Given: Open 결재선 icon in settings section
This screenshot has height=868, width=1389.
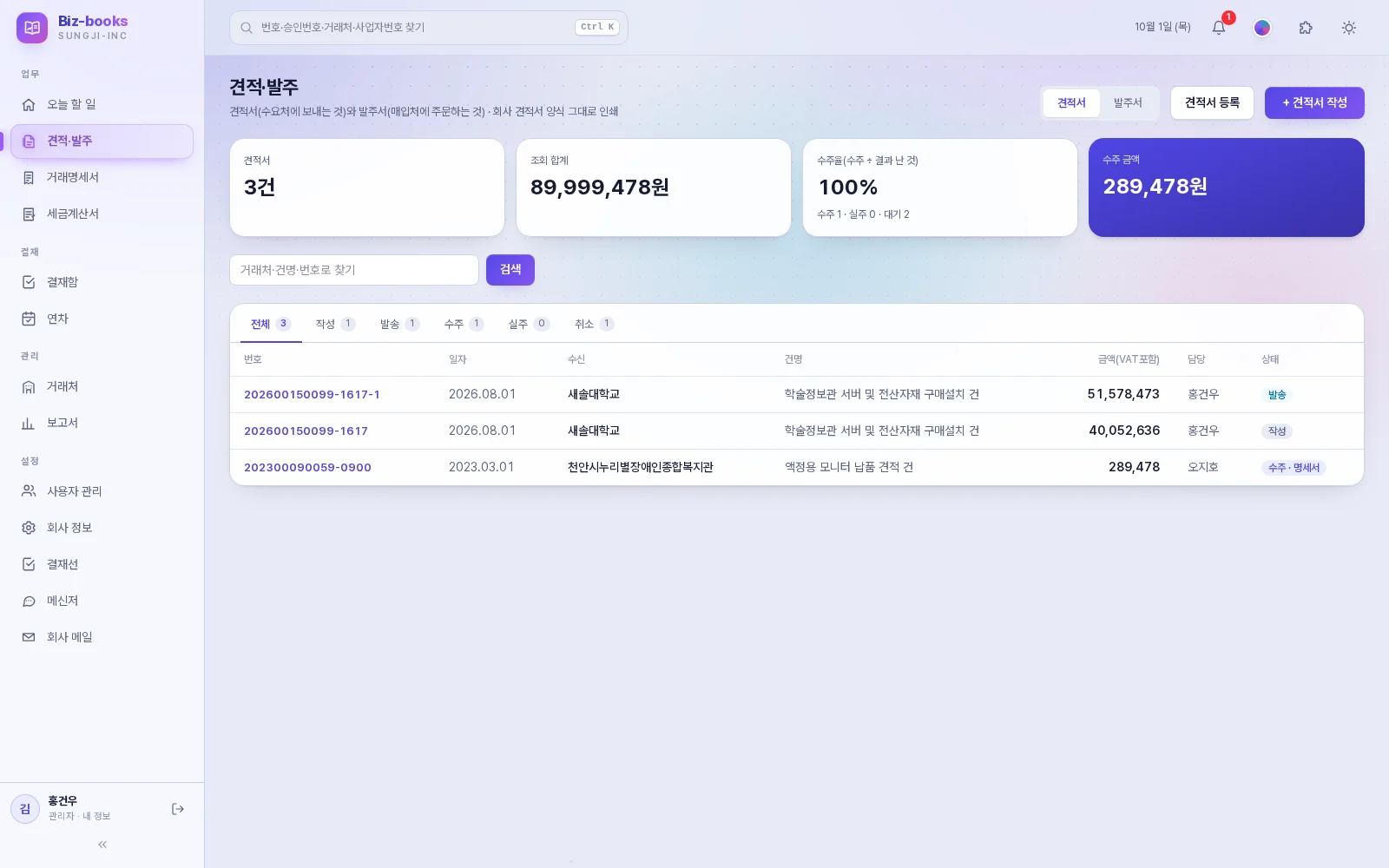Looking at the screenshot, I should point(29,564).
